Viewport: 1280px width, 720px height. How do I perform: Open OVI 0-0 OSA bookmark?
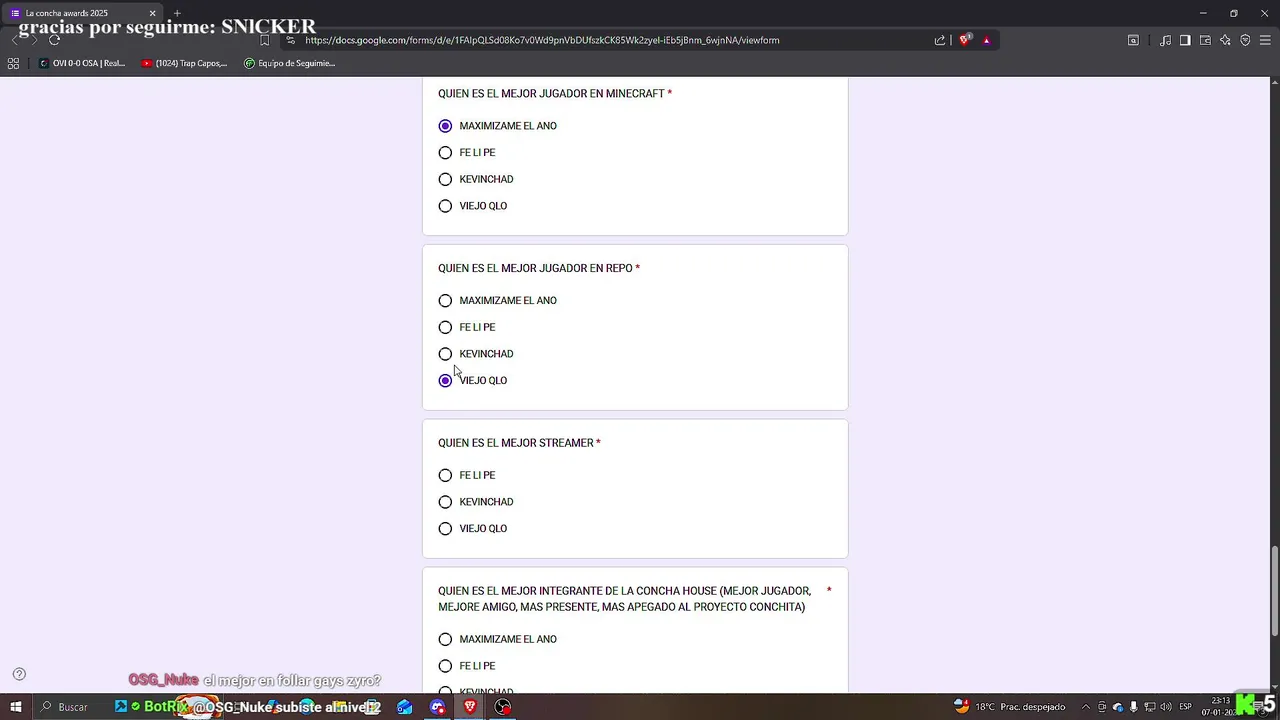82,63
